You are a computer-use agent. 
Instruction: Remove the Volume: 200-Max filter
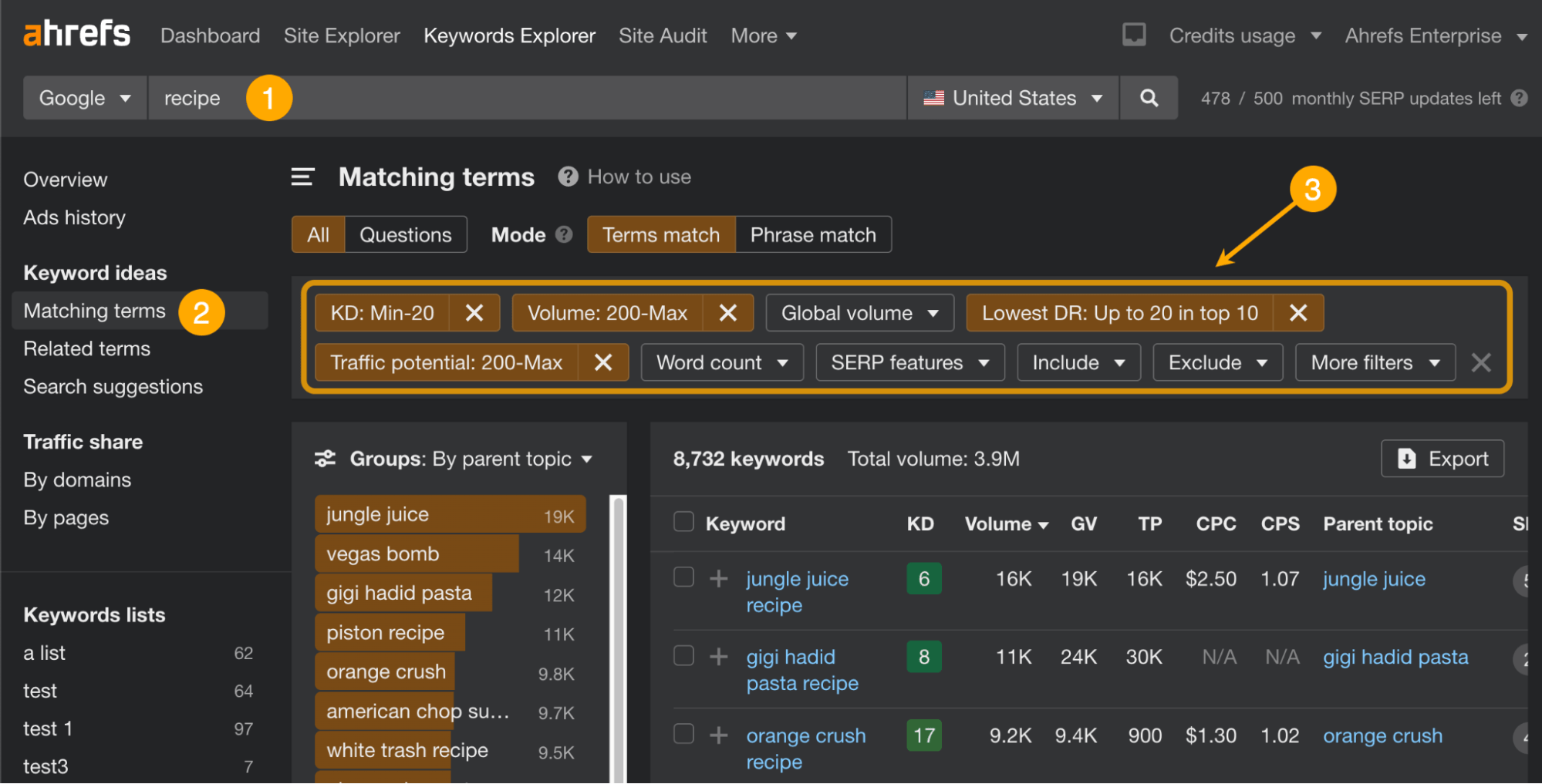[727, 313]
